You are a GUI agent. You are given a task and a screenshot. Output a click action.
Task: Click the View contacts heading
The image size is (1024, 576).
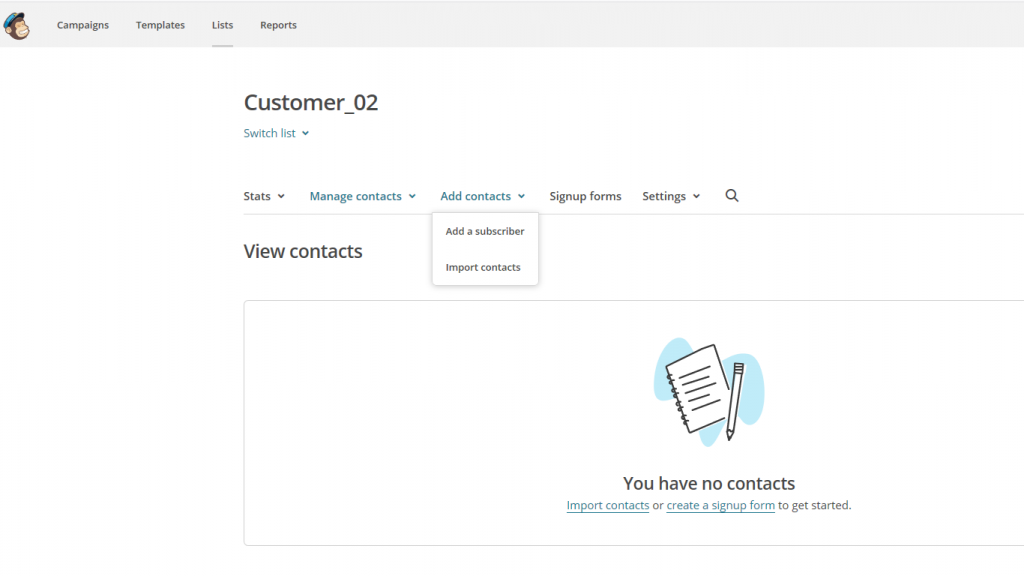coord(303,251)
